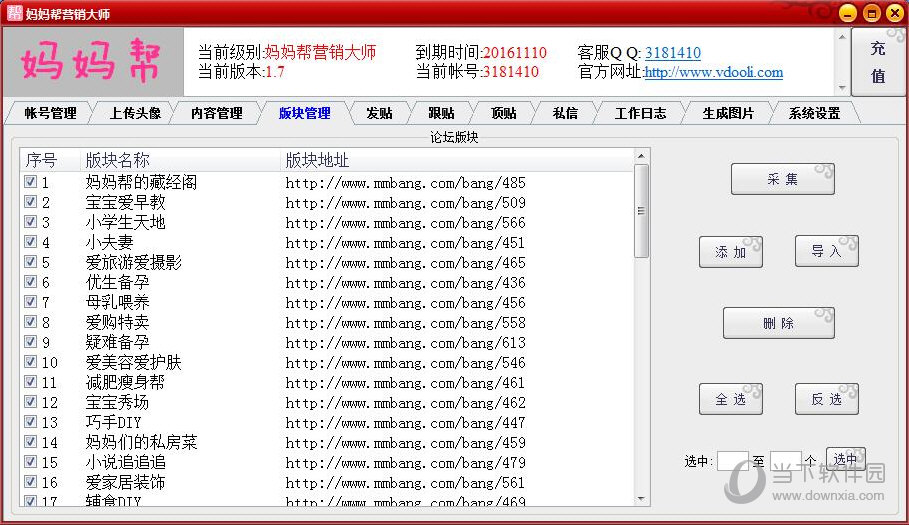Toggle checkbox for row 7 母乳喂养
Viewport: 909px width, 525px height.
click(31, 302)
